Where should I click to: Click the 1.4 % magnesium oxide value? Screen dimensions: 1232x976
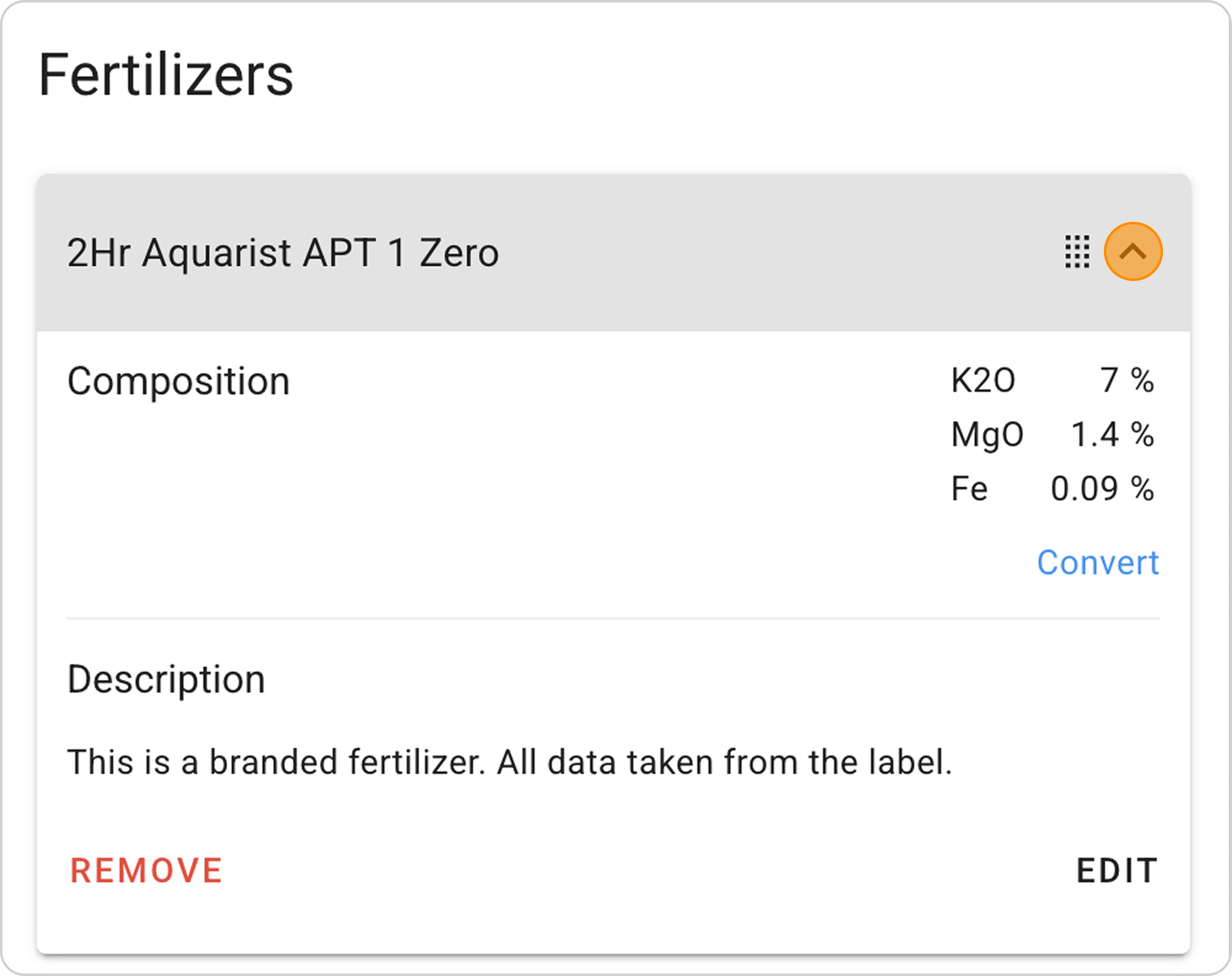click(1112, 434)
